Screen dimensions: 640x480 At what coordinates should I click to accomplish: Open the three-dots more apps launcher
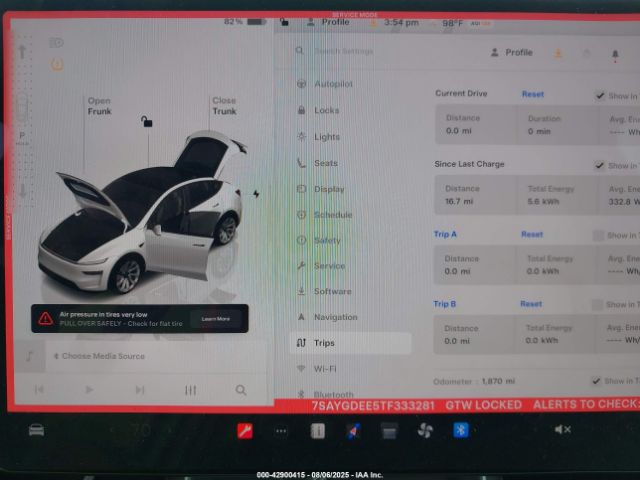pos(281,431)
